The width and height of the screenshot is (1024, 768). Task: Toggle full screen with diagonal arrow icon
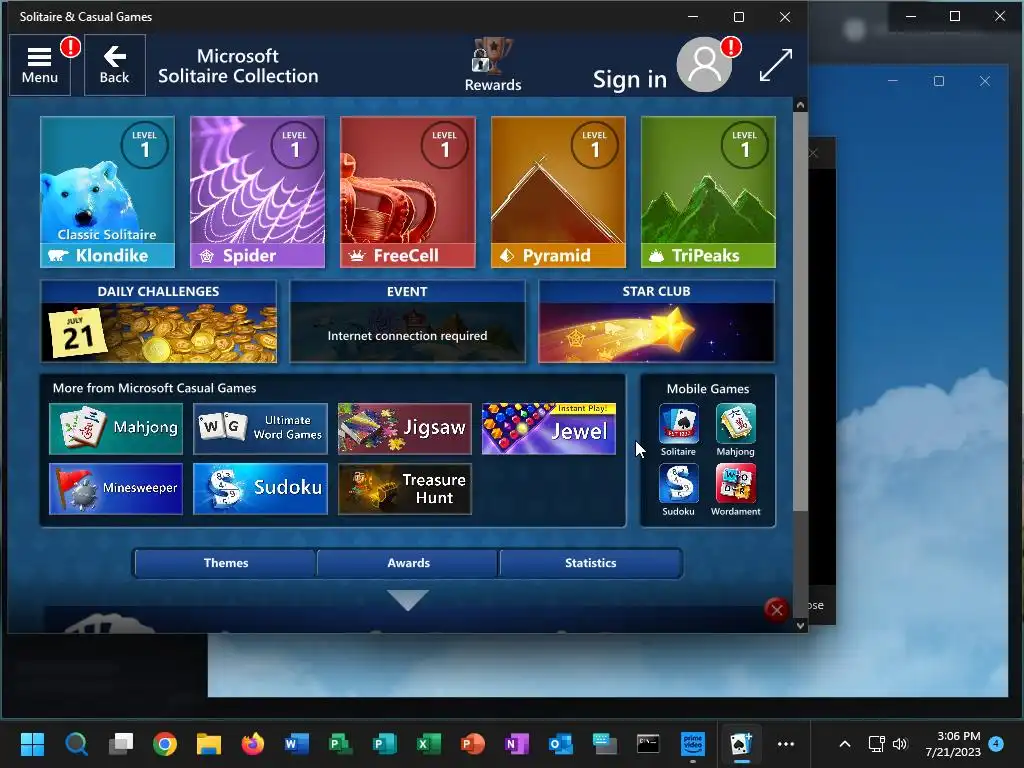click(776, 65)
